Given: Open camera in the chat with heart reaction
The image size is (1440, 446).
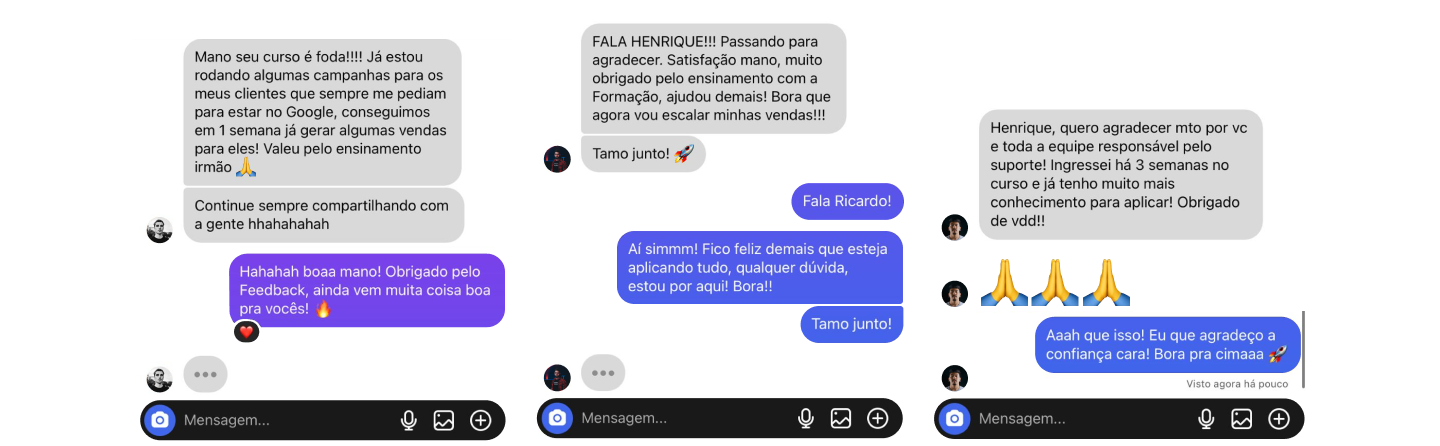Looking at the screenshot, I should point(159,420).
